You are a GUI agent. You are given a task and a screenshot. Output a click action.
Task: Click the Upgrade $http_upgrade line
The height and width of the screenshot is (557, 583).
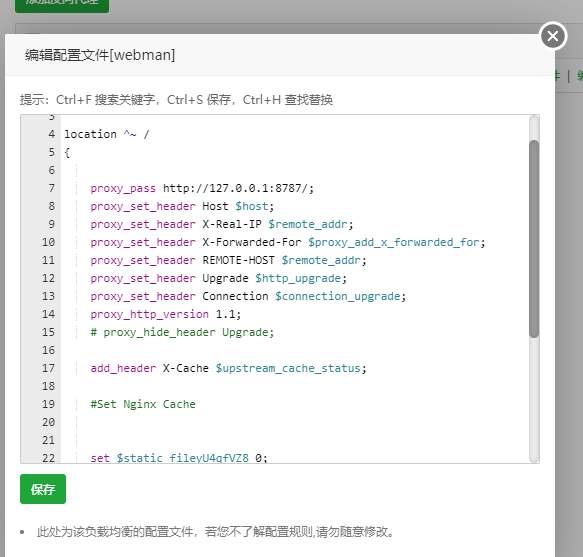point(219,278)
